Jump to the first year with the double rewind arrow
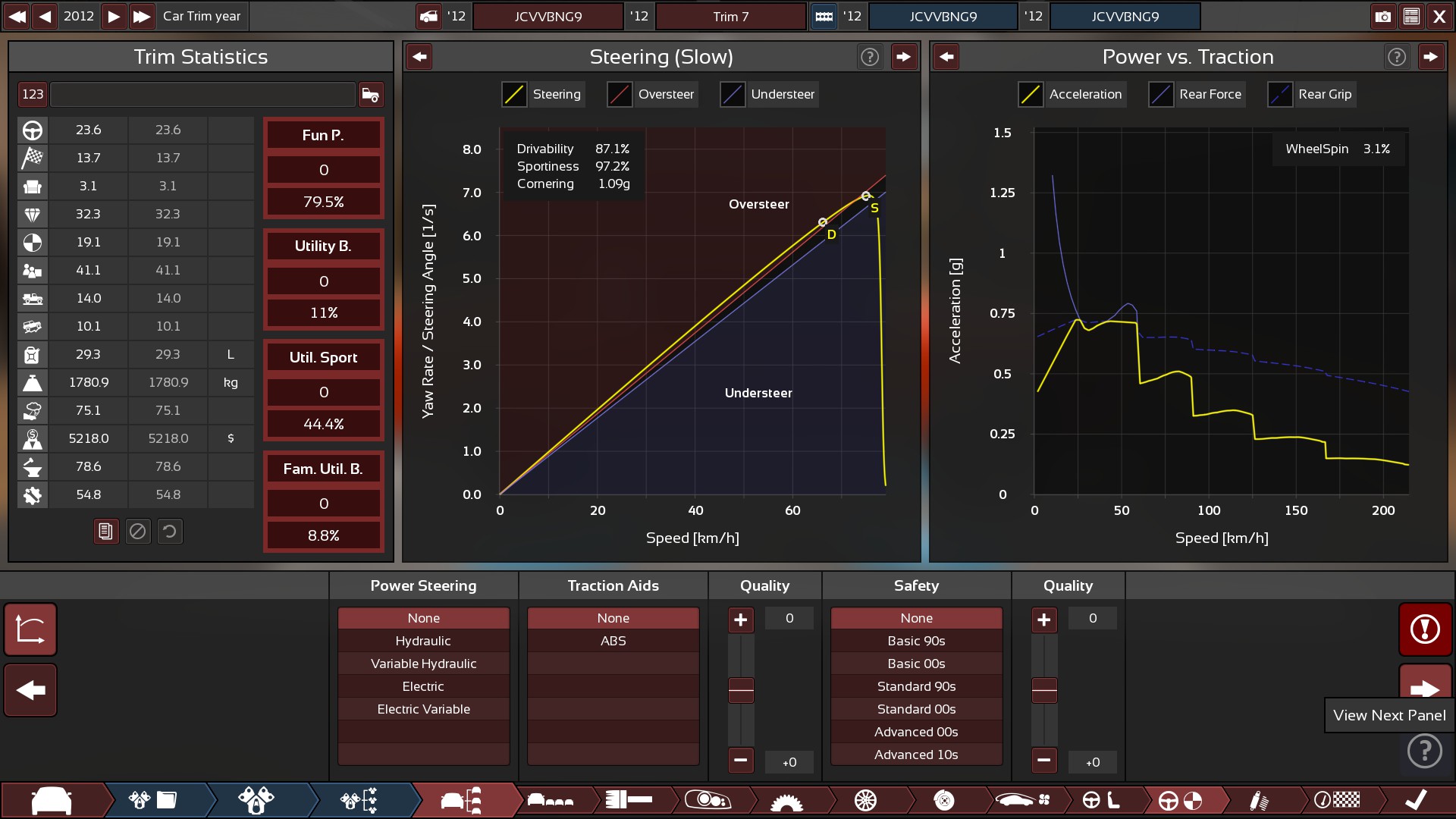 17,16
